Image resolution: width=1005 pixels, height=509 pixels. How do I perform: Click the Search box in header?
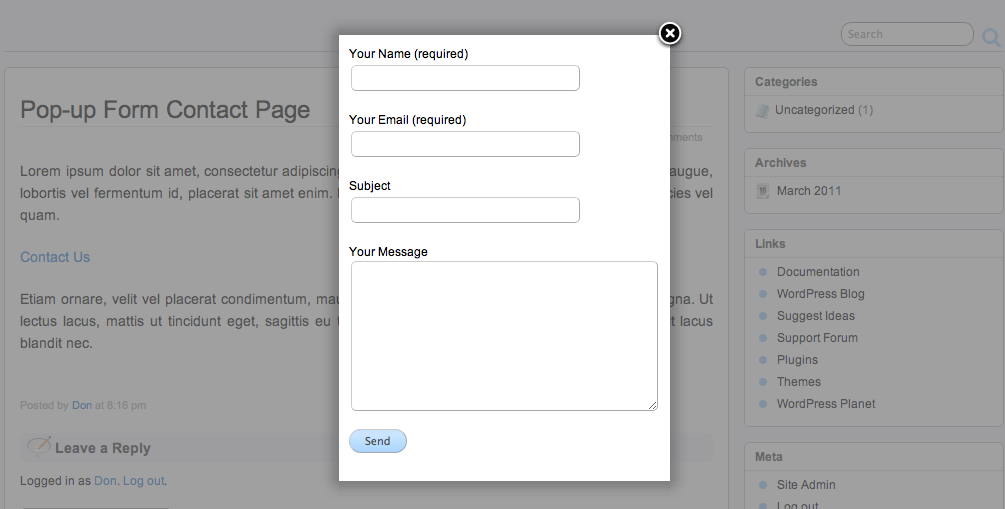(907, 34)
